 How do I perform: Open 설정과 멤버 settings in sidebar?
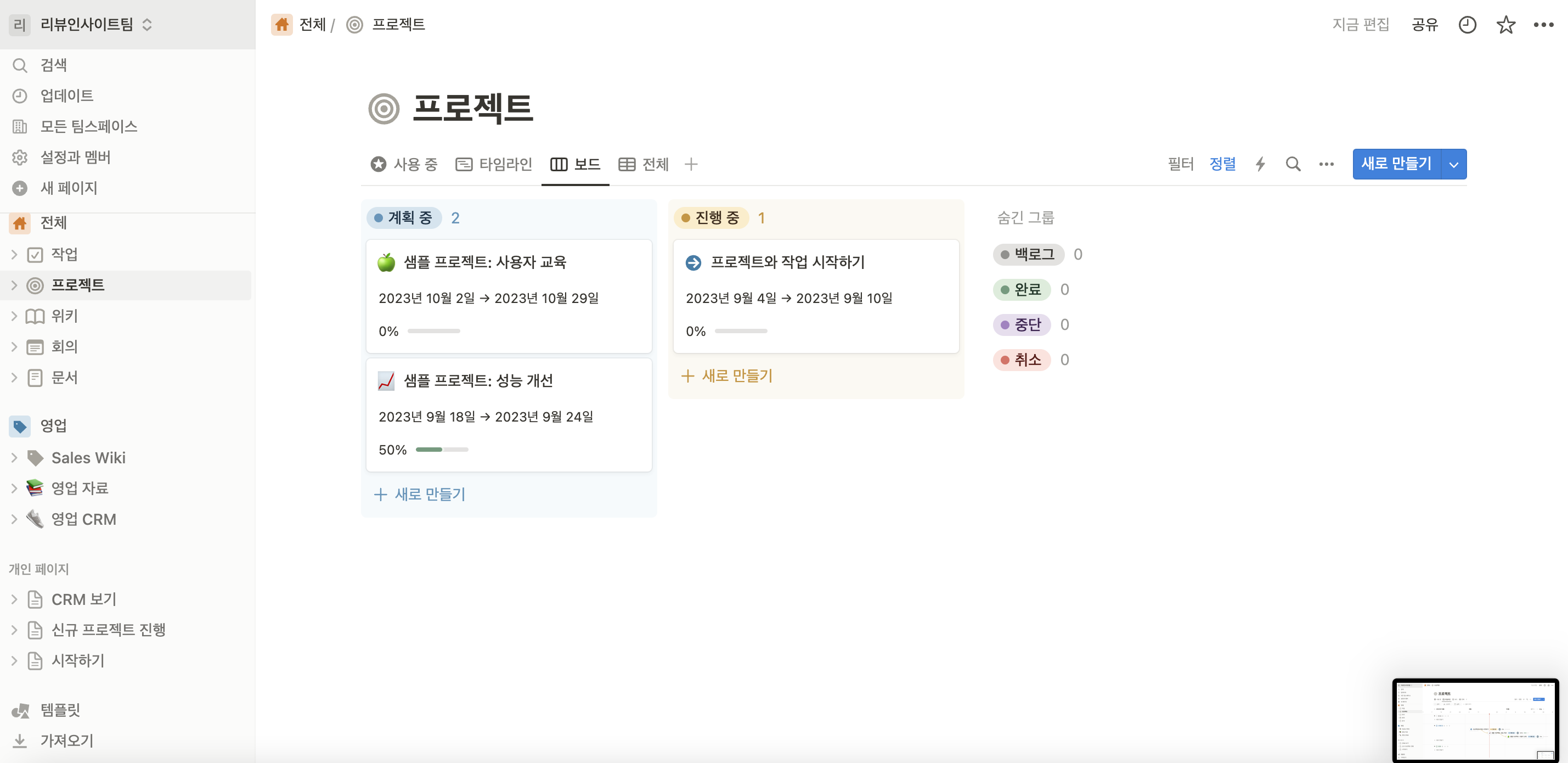[x=75, y=157]
